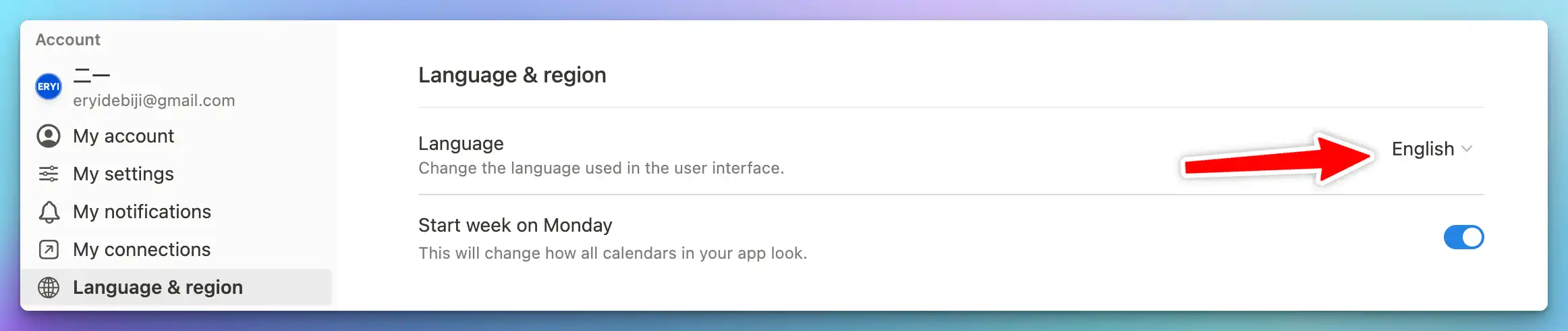Click the My settings sliders icon
Screen dimensions: 1568x331
point(49,174)
